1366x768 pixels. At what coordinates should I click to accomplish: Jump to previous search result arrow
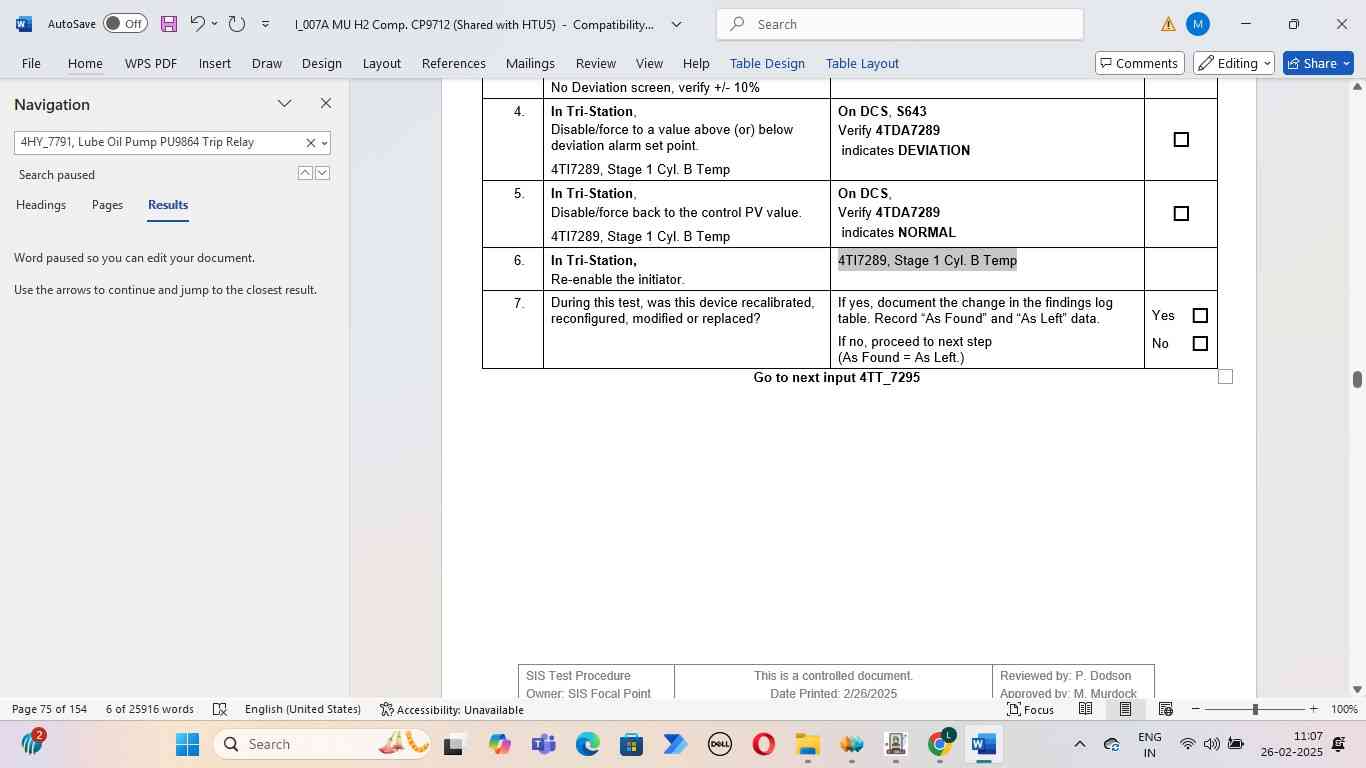coord(305,173)
